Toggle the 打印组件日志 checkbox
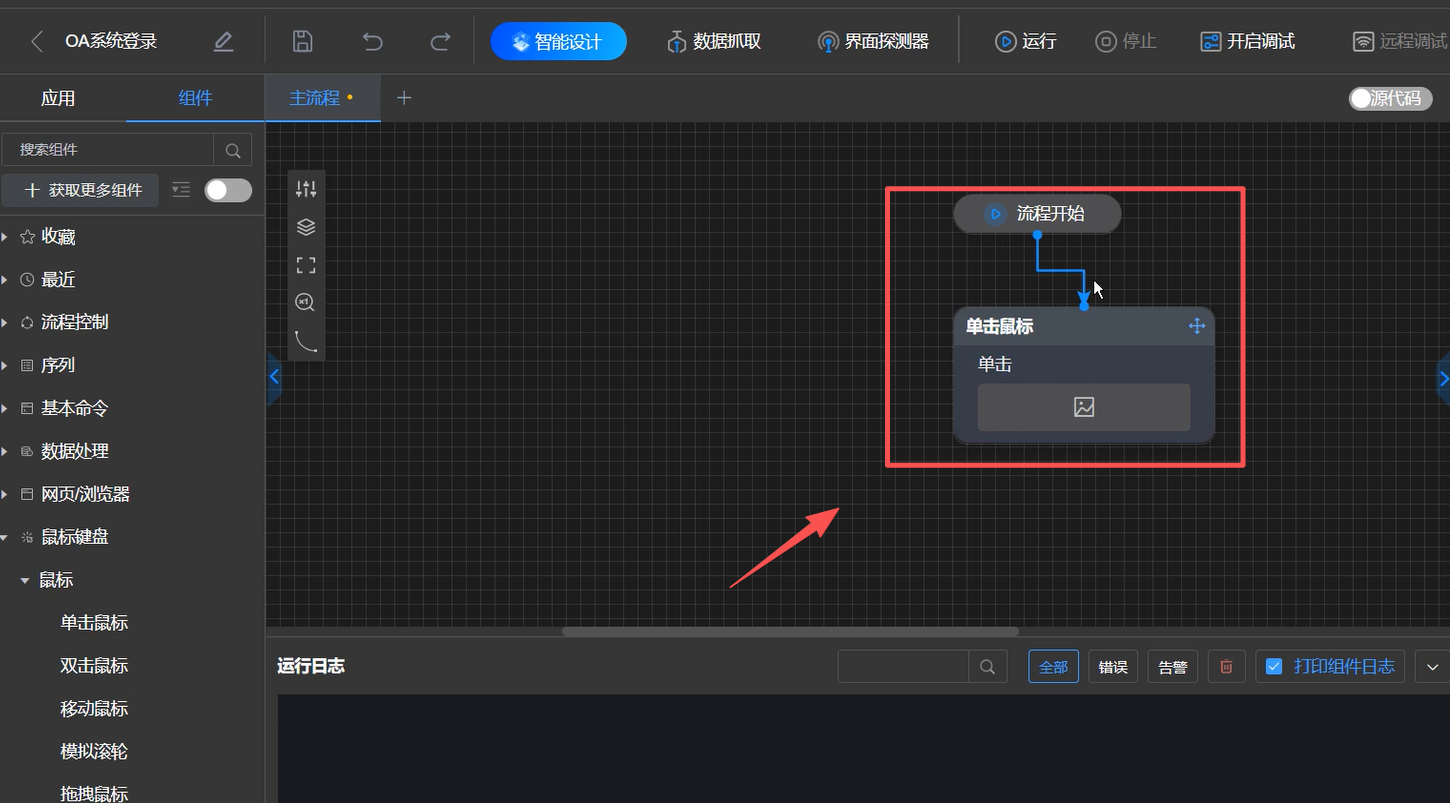This screenshot has height=803, width=1450. pos(1274,666)
